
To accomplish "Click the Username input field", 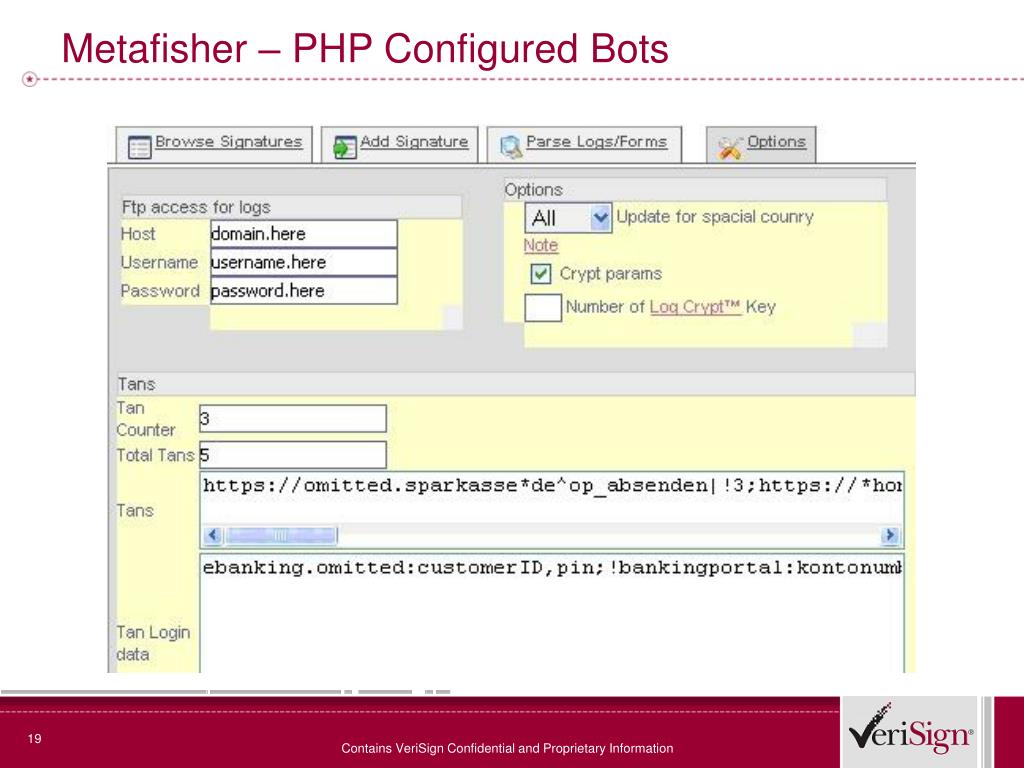I will coord(304,262).
